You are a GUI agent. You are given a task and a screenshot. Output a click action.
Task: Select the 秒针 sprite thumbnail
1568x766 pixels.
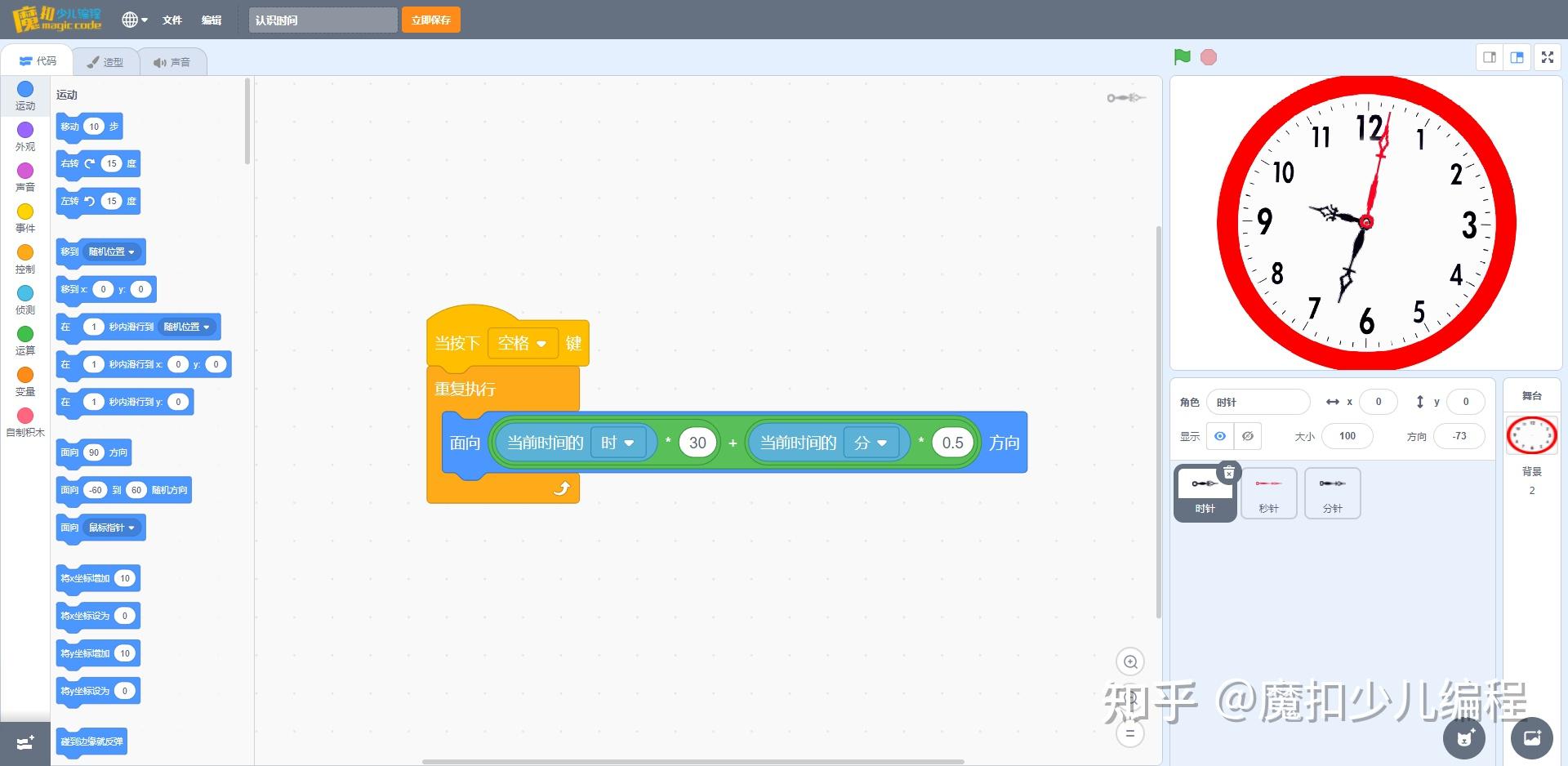1268,492
